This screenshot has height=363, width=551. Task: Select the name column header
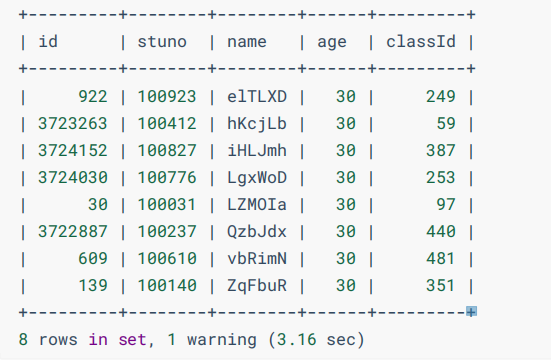point(247,42)
